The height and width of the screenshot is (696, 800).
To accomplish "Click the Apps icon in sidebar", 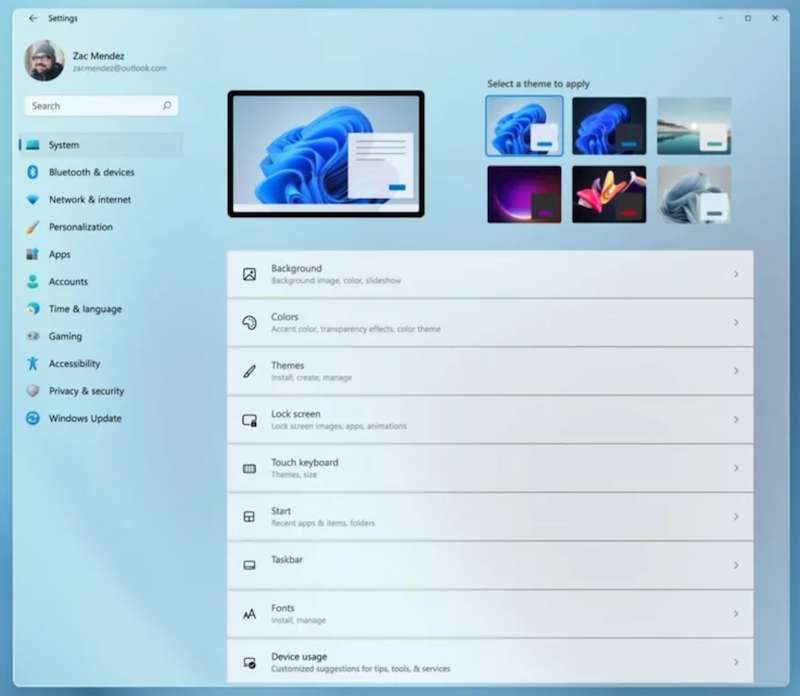I will point(33,254).
